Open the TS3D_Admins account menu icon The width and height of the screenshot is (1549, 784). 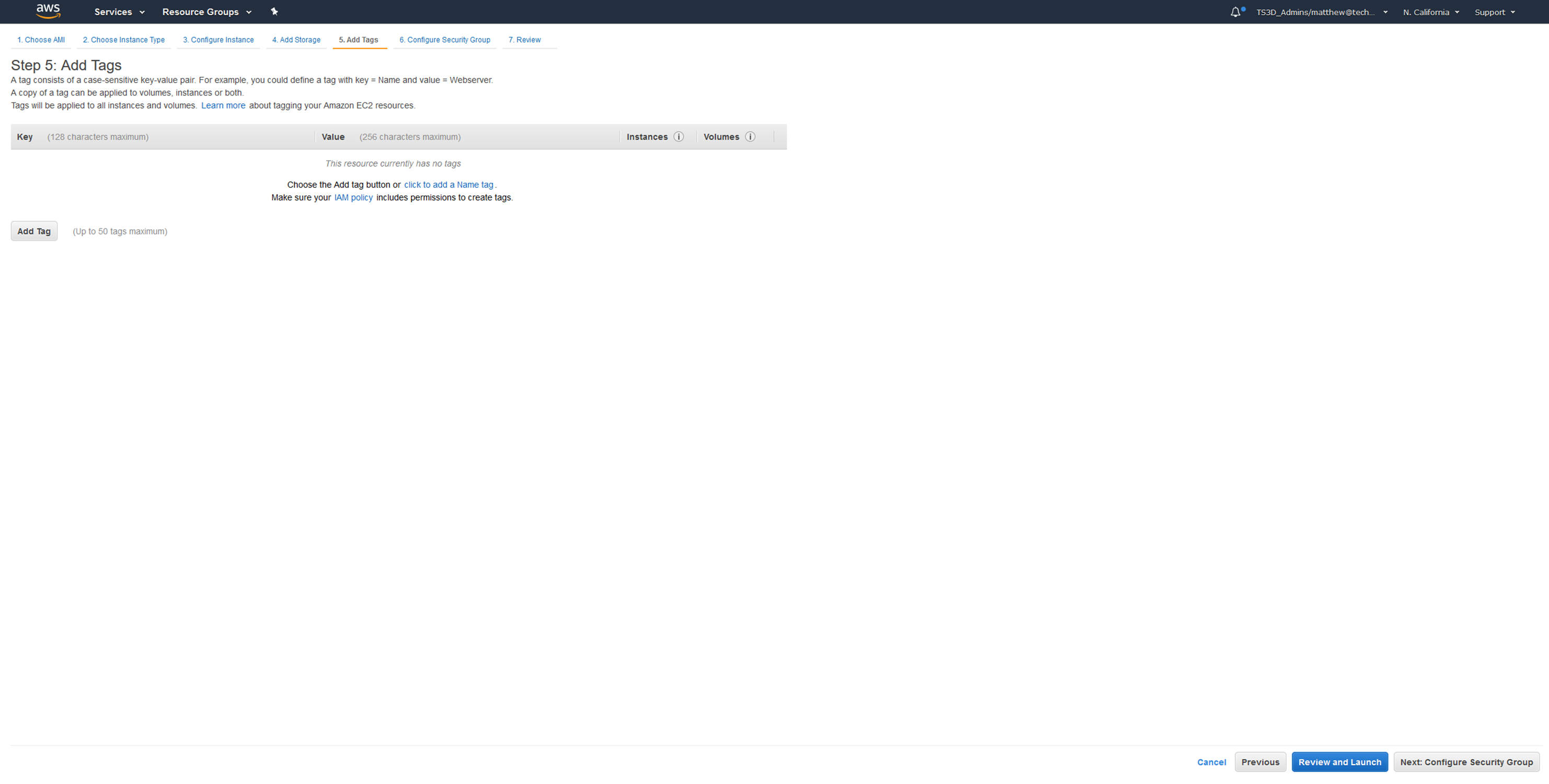click(1386, 12)
